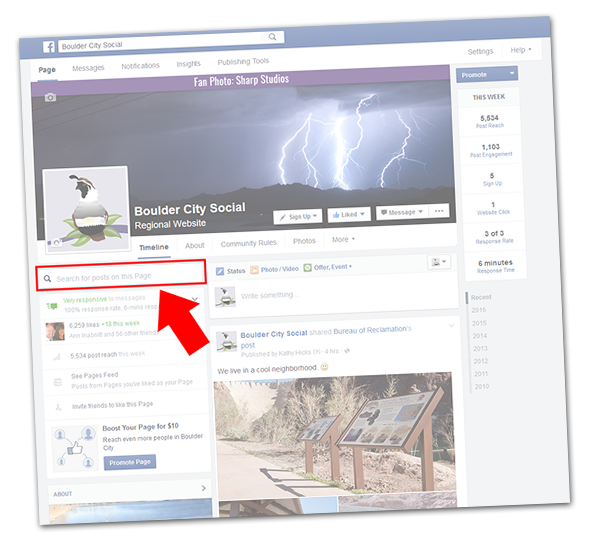
Task: Select the About tab
Action: point(195,245)
